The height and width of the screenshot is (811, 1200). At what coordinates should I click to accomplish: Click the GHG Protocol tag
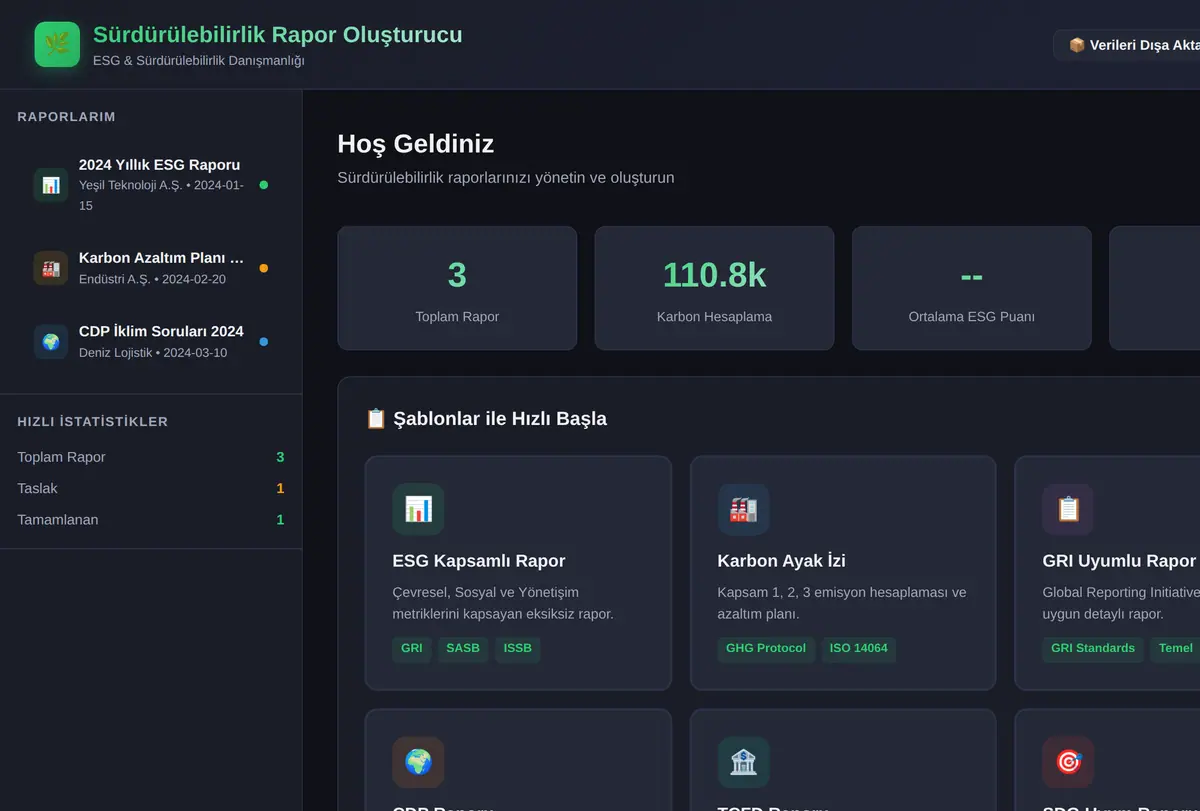[x=766, y=648]
